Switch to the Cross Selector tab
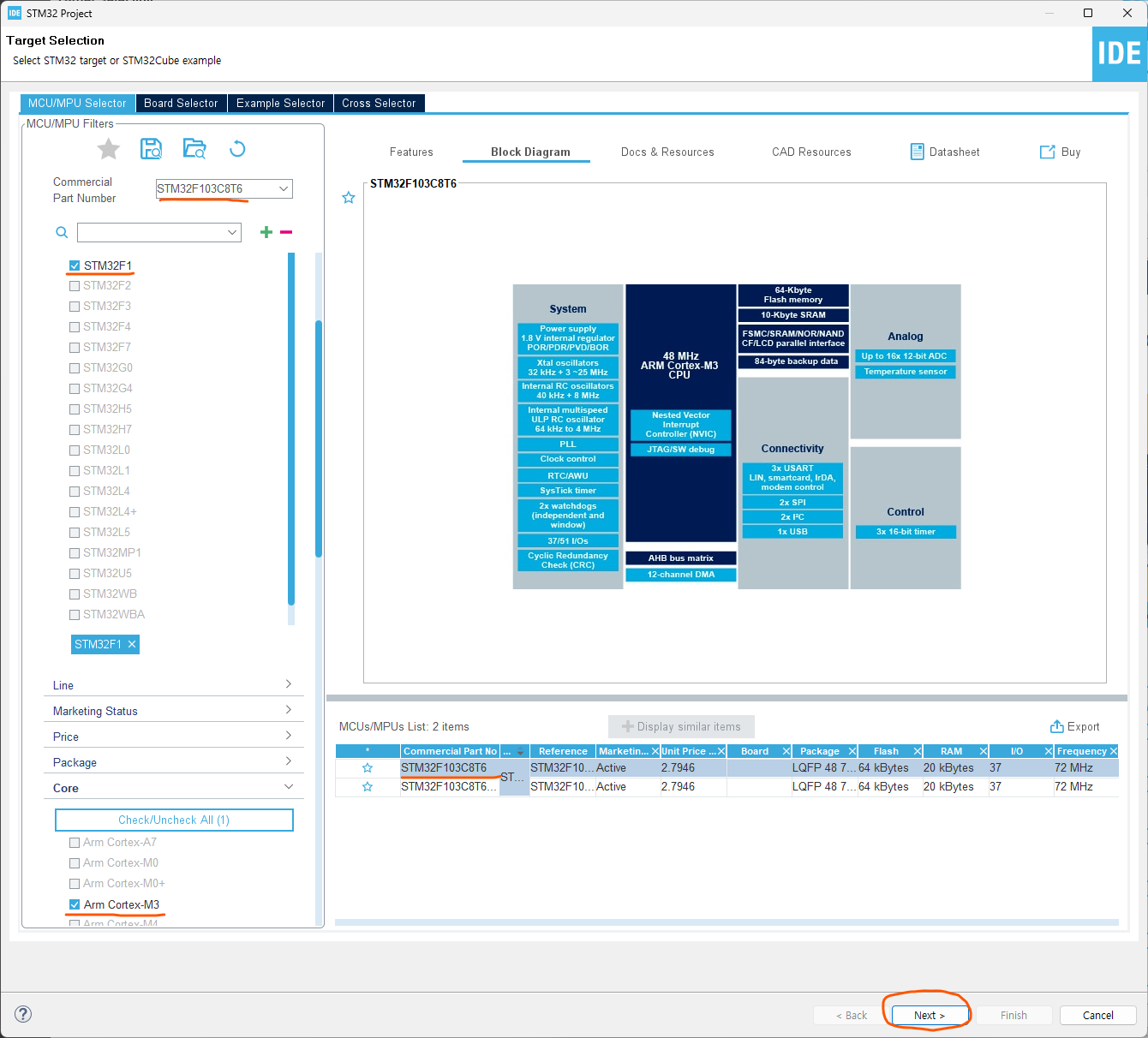 tap(379, 103)
